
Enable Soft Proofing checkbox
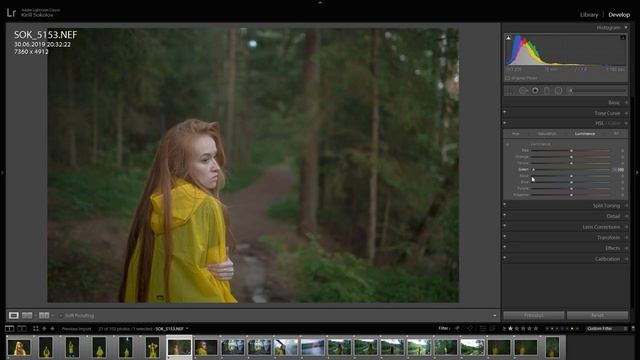click(61, 316)
